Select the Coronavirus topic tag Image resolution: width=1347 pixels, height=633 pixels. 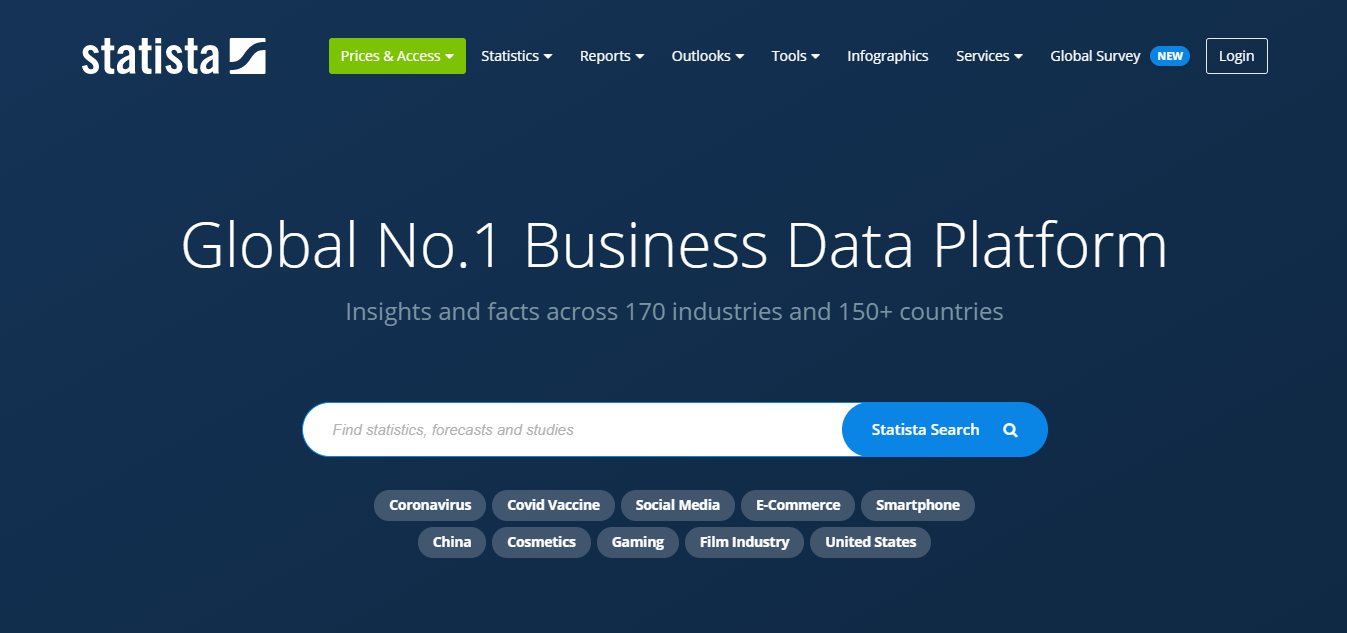click(430, 505)
